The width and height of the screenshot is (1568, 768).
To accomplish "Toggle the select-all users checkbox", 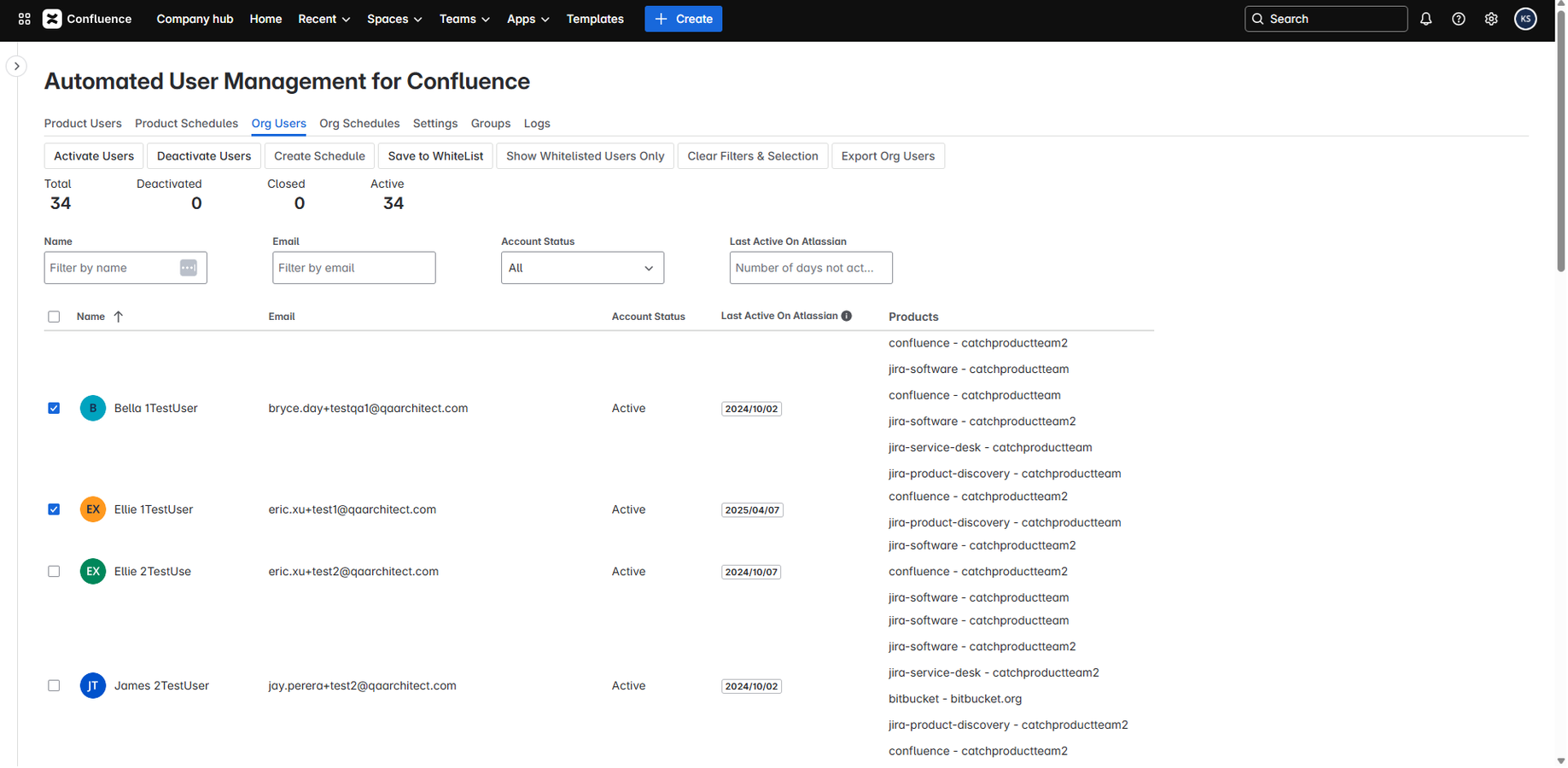I will (x=54, y=317).
